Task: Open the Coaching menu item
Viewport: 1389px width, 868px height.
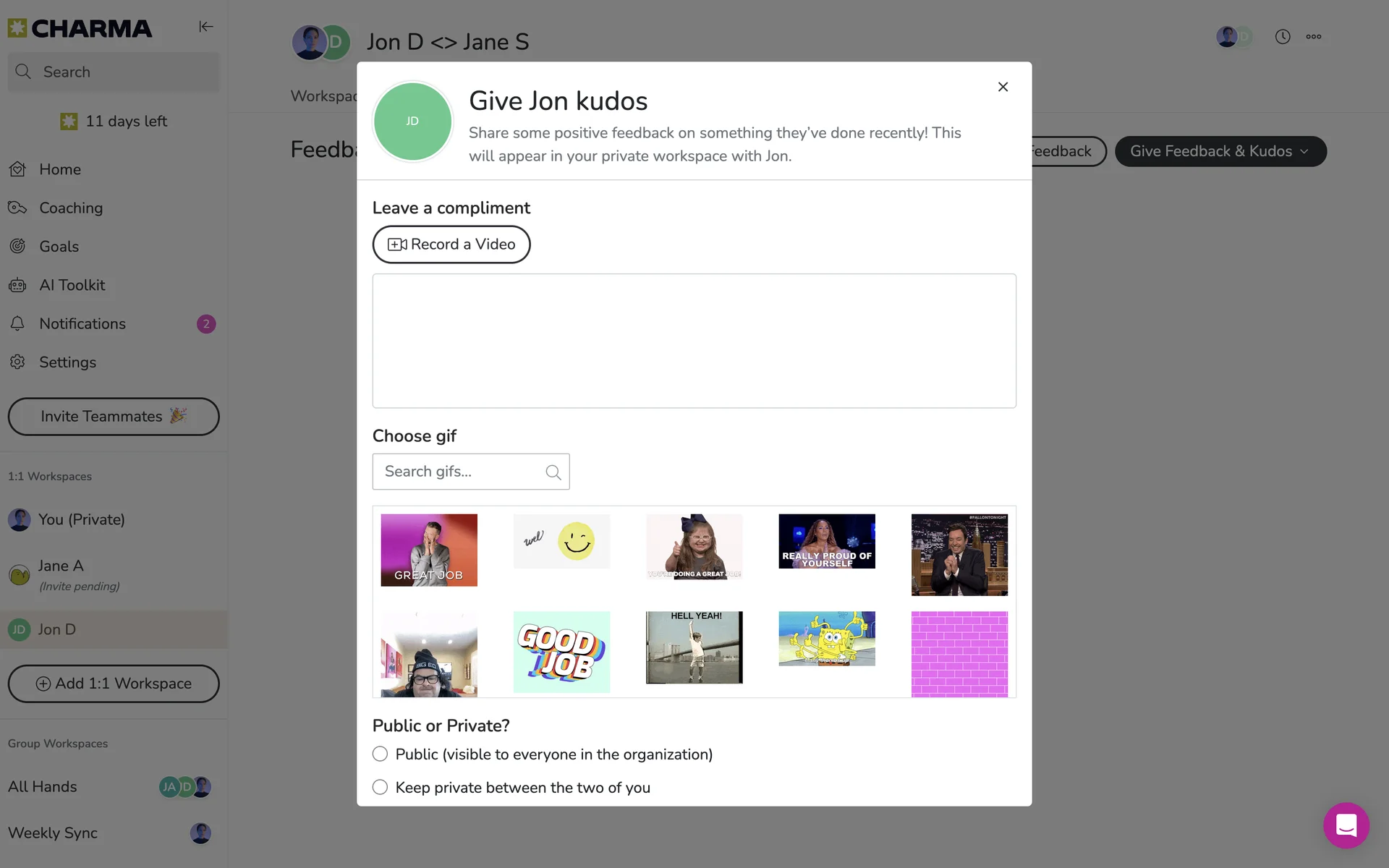Action: point(71,208)
